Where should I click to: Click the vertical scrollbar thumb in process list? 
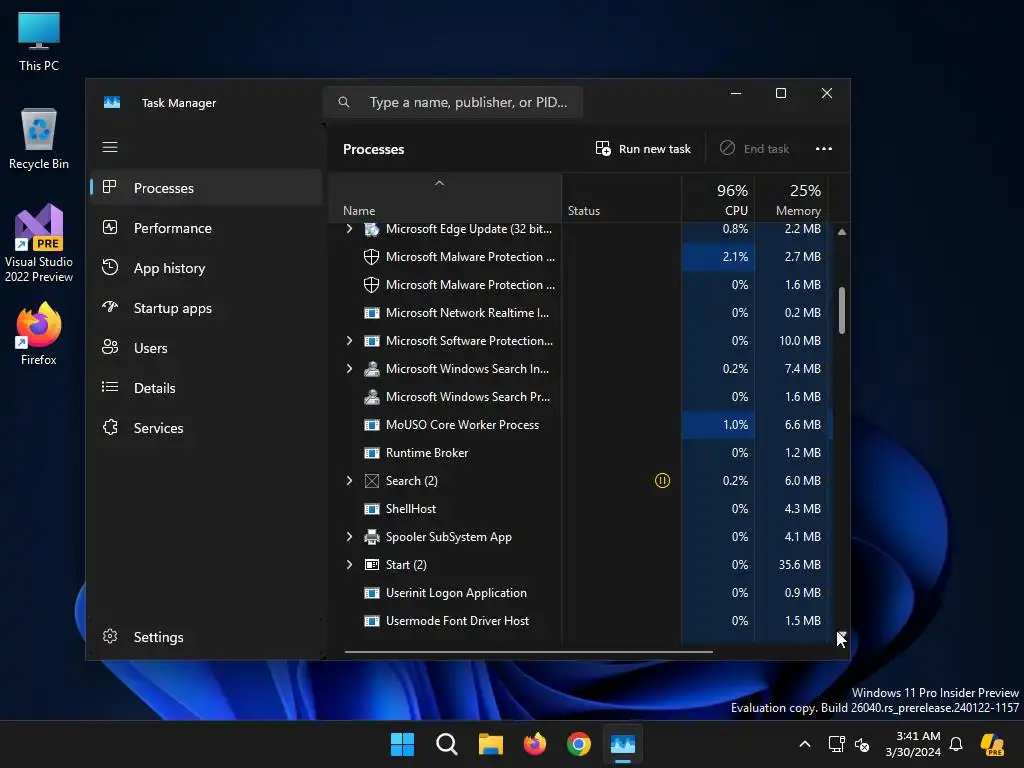[x=842, y=310]
